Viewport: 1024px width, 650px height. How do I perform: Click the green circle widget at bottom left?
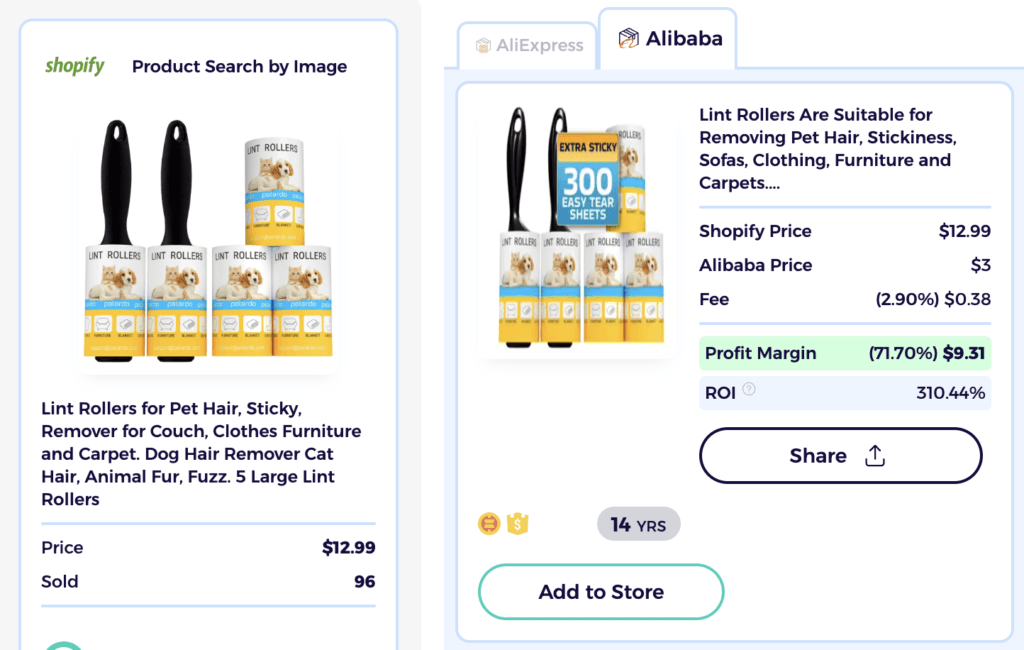click(x=64, y=645)
